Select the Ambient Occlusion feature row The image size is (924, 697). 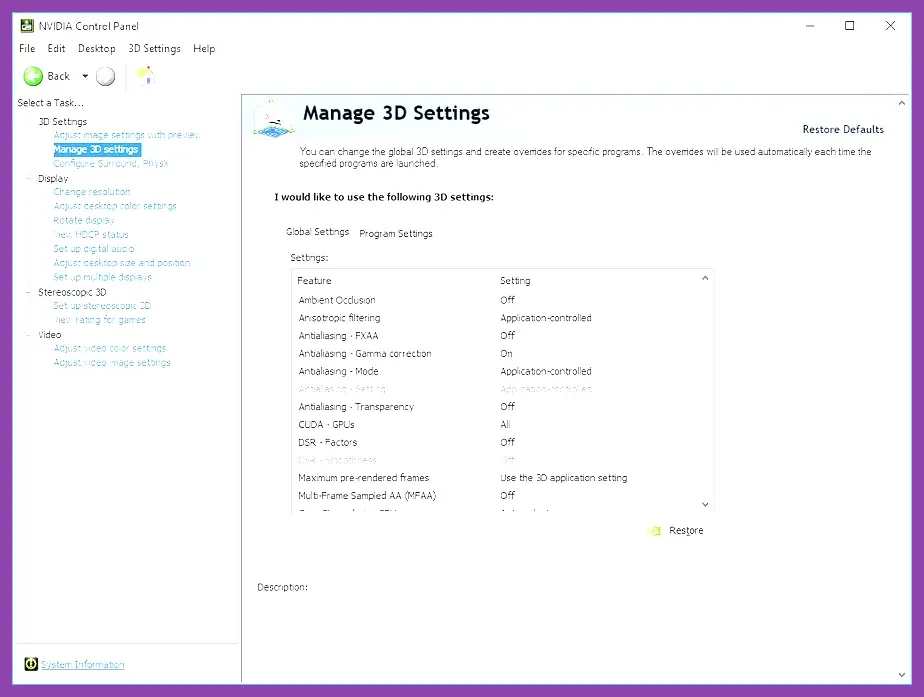[496, 300]
